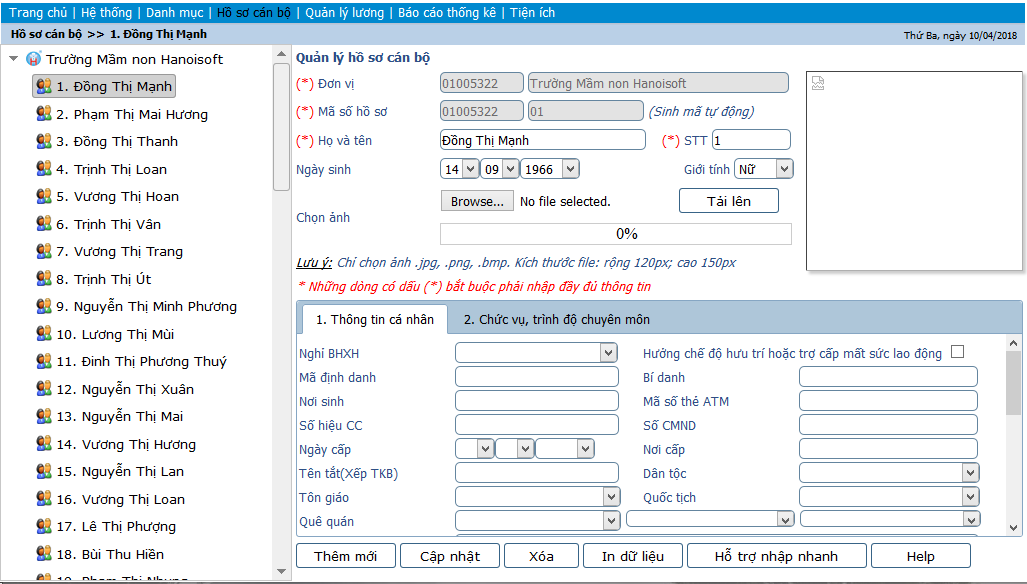Collapse the Trường Mầm non Hanoisoft tree node
This screenshot has height=584, width=1027.
pyautogui.click(x=13, y=59)
